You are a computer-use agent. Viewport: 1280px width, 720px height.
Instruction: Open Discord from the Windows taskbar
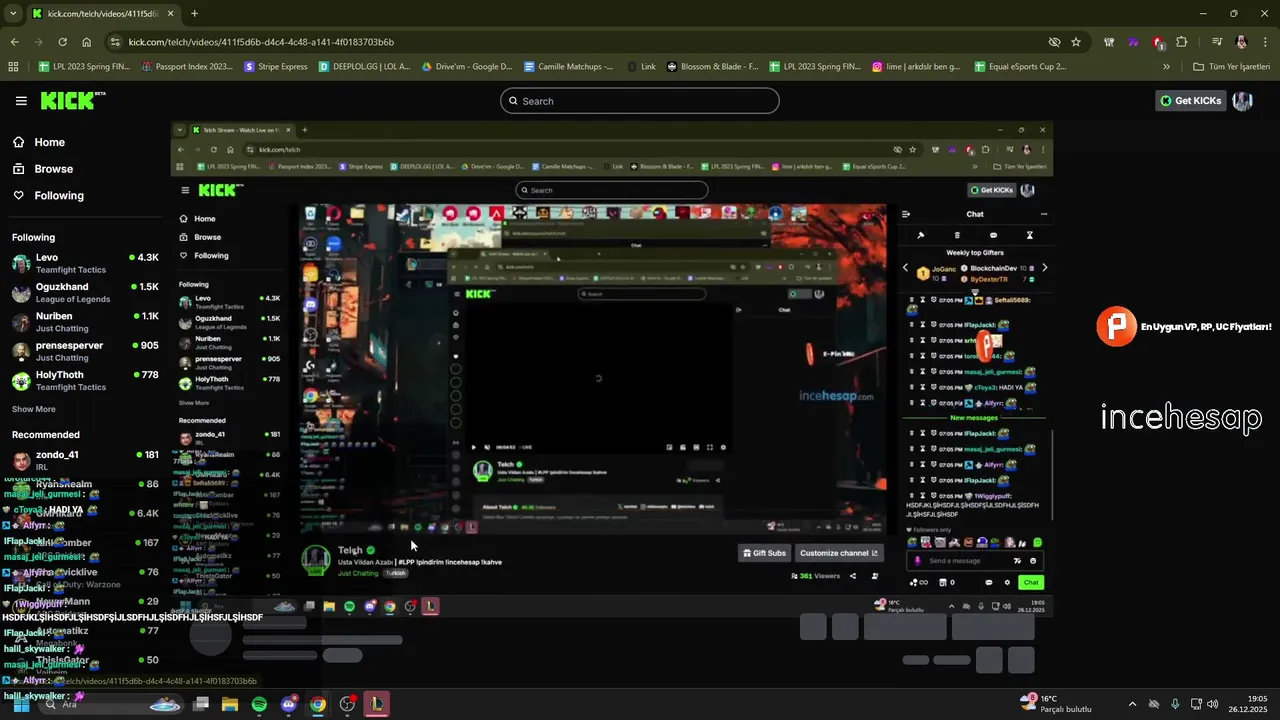click(289, 704)
